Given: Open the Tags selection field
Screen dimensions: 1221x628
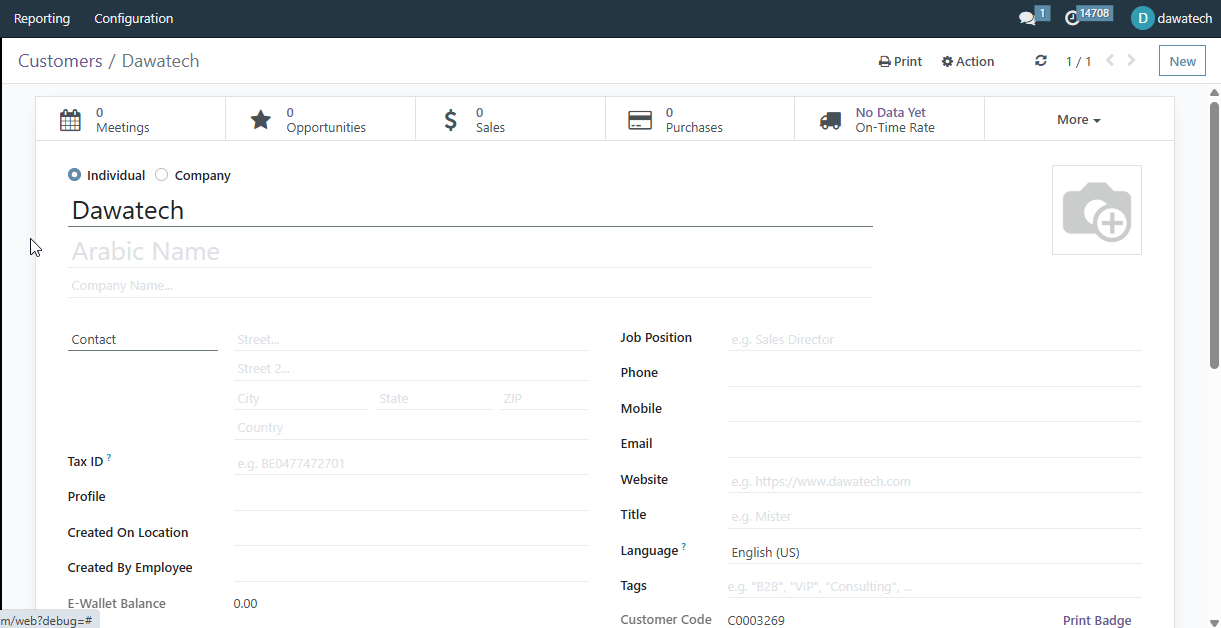Looking at the screenshot, I should pos(935,587).
